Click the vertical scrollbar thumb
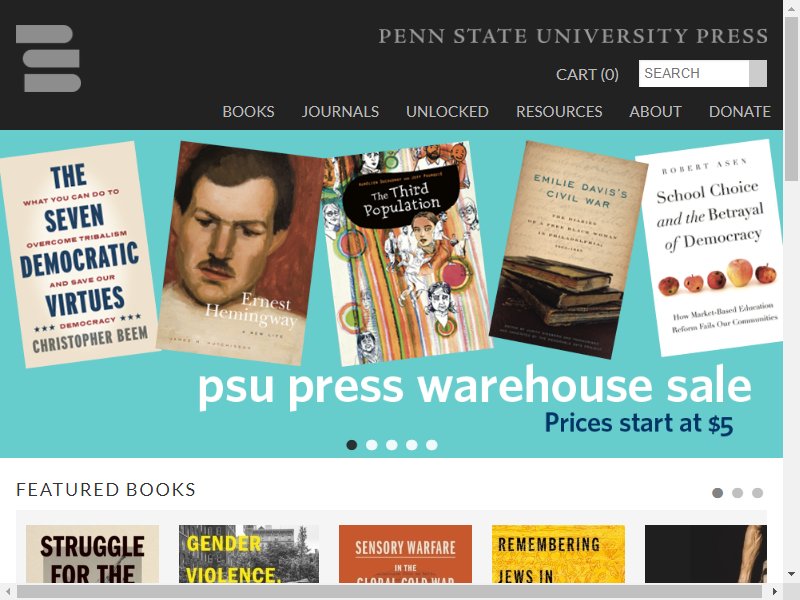The height and width of the screenshot is (600, 800). (791, 98)
